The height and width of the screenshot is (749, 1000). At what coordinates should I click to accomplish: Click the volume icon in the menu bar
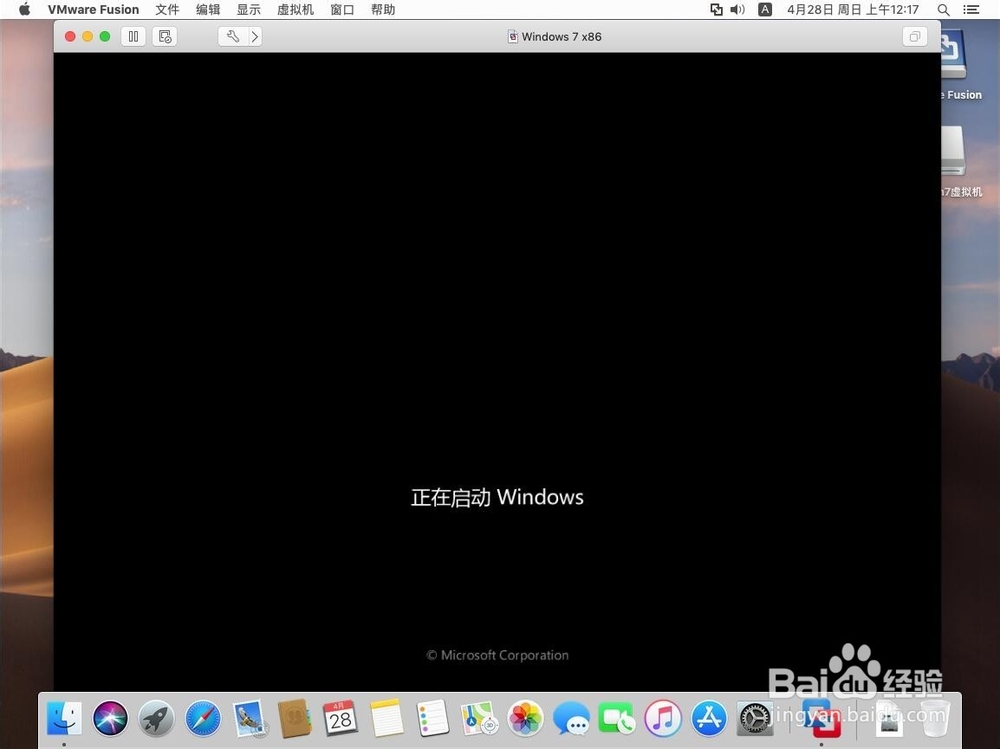pos(737,10)
